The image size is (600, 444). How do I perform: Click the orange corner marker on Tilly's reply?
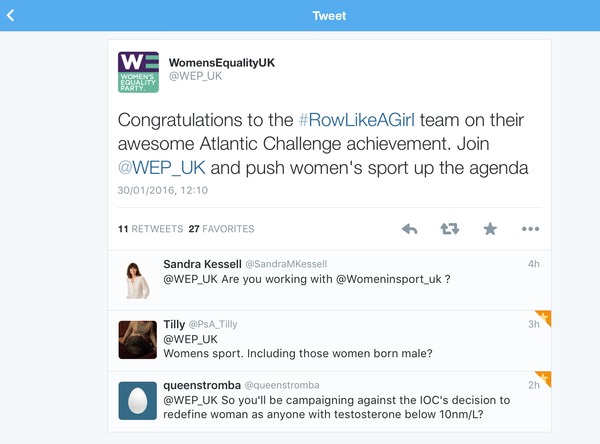click(546, 317)
